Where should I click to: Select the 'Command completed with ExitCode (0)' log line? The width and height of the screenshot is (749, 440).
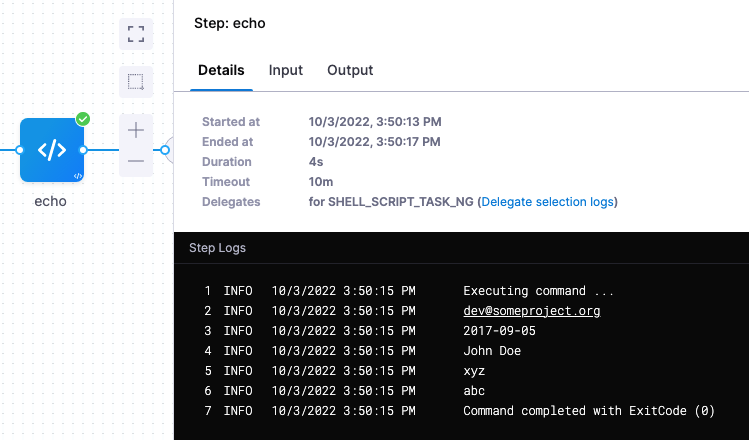589,411
